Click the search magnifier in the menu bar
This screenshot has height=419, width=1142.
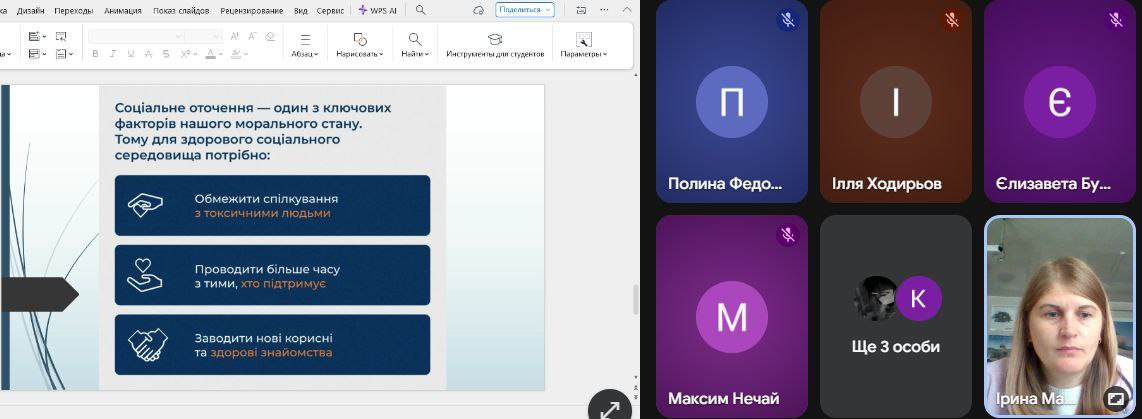pyautogui.click(x=420, y=10)
